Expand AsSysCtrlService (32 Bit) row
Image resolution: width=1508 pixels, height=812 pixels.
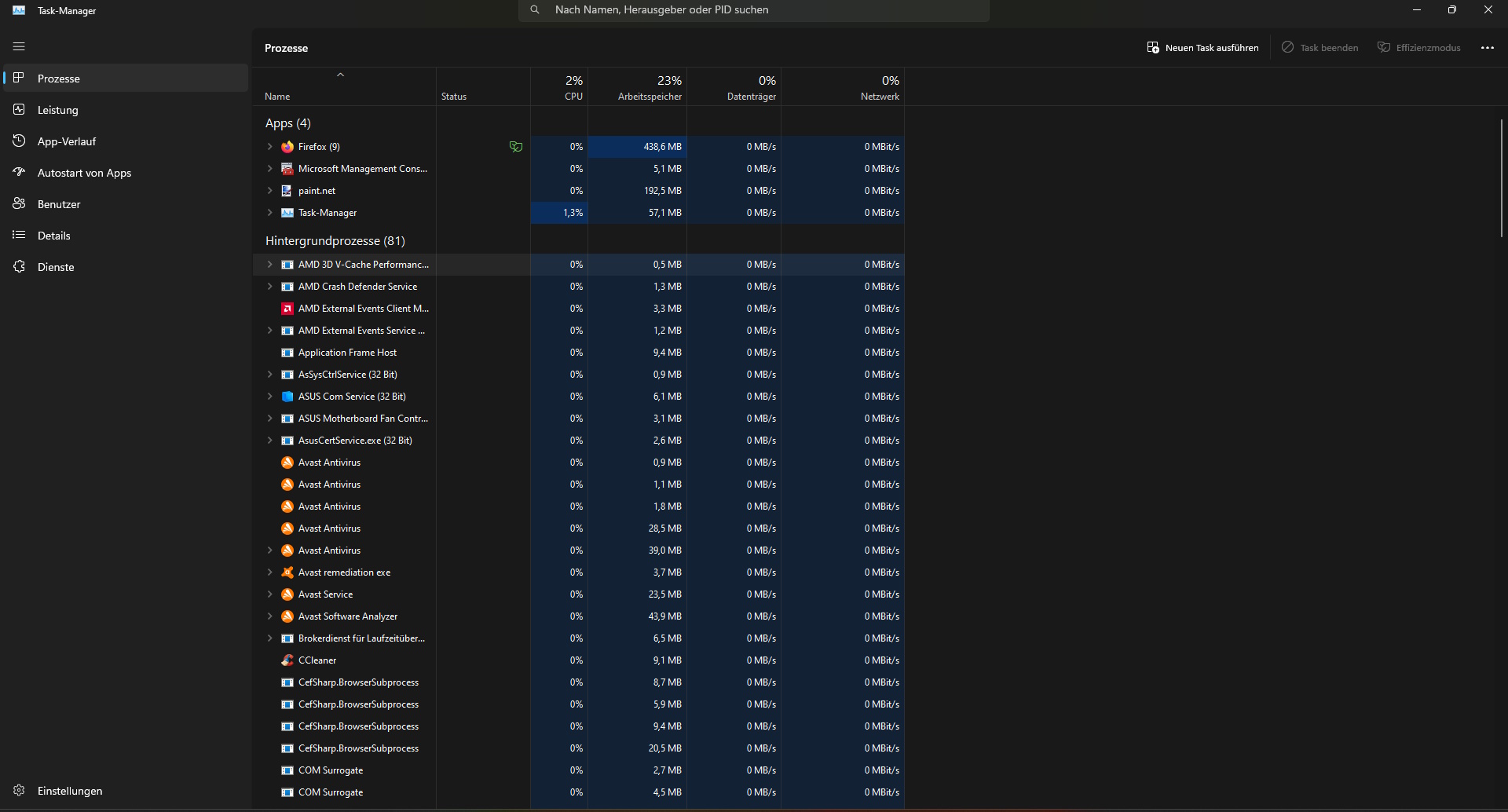(x=269, y=375)
